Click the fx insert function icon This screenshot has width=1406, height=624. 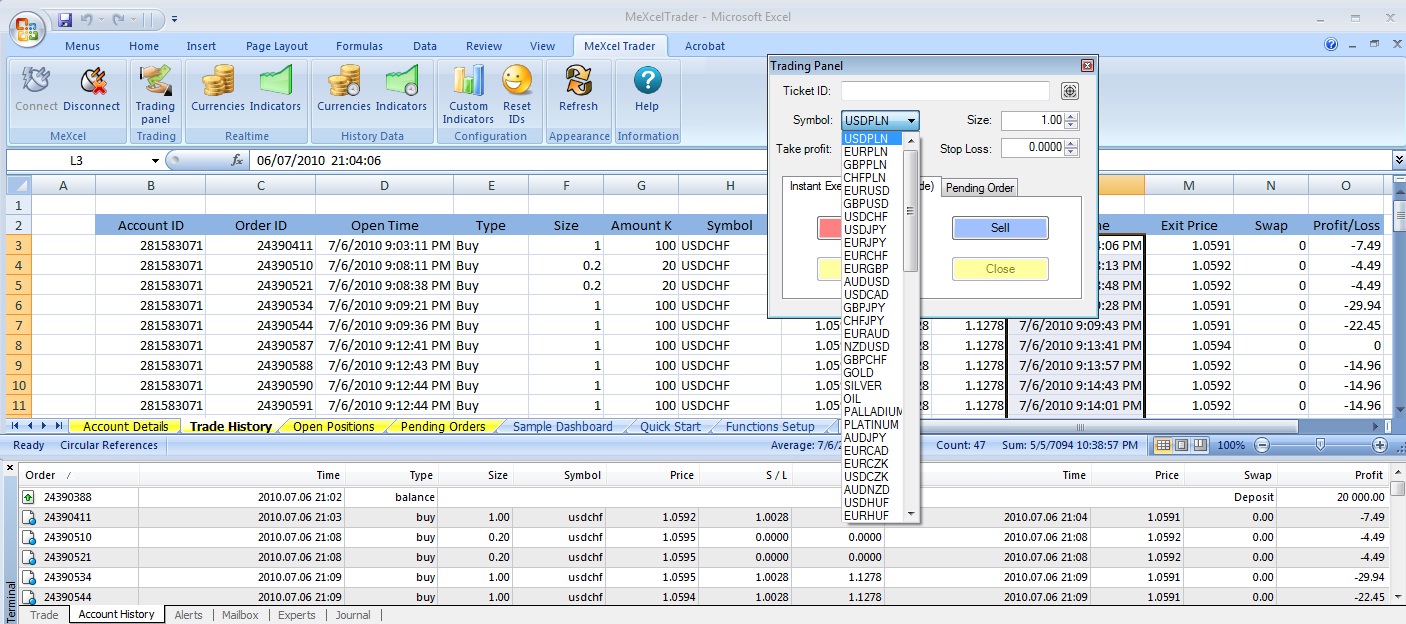point(237,160)
